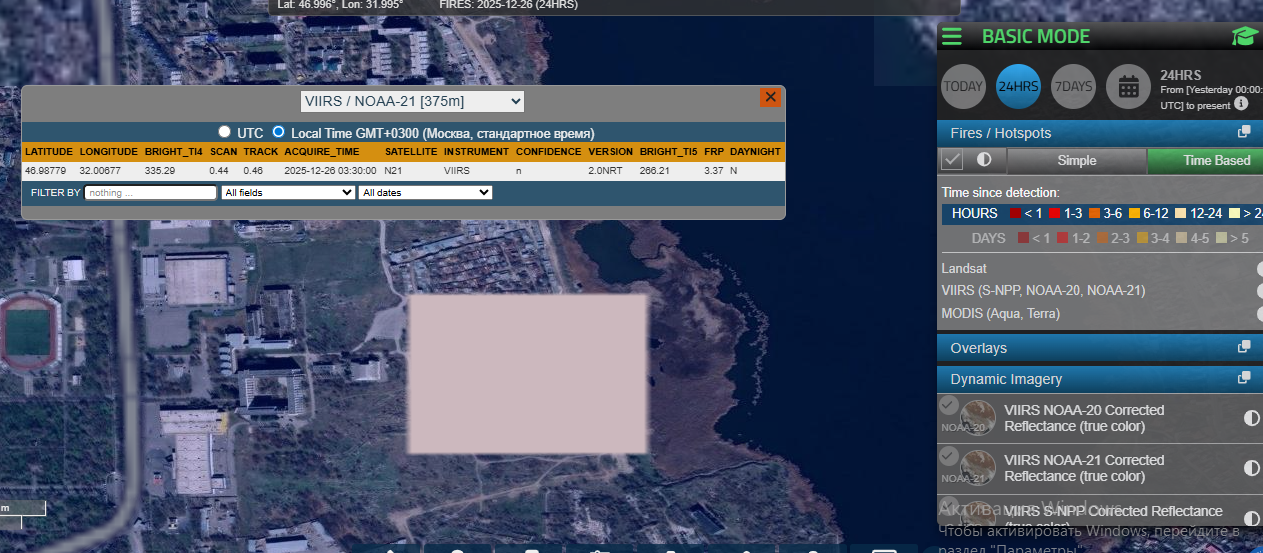1263x553 pixels.
Task: Open the VIIRS / NOAA-21 [375m] dropdown
Action: (412, 101)
